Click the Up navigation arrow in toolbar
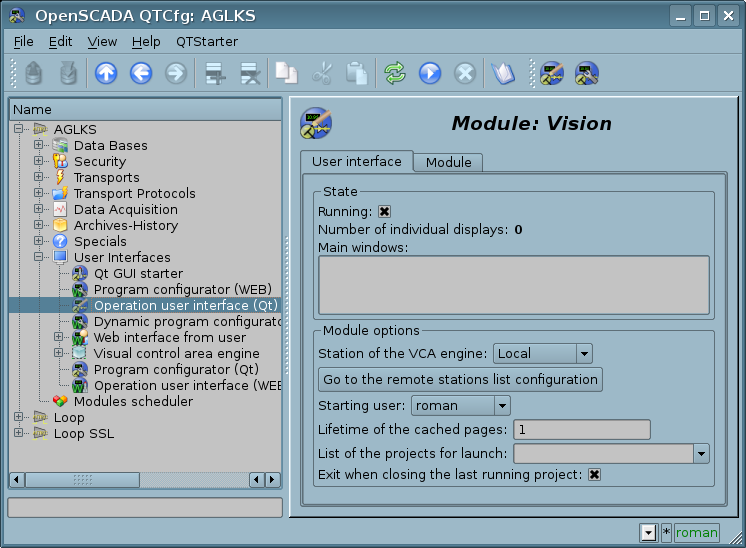Viewport: 746px width, 548px height. [106, 73]
